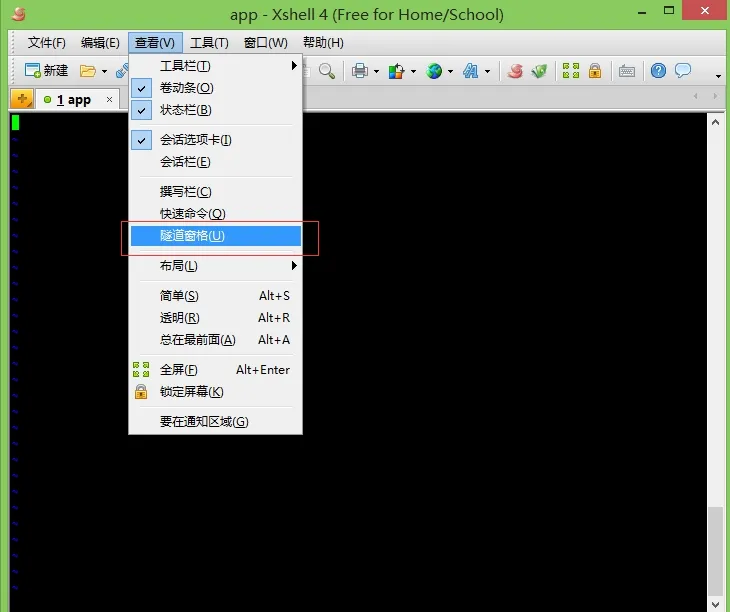The width and height of the screenshot is (730, 612).
Task: Choose 锁定屏幕(K) menu entry
Action: (216, 392)
